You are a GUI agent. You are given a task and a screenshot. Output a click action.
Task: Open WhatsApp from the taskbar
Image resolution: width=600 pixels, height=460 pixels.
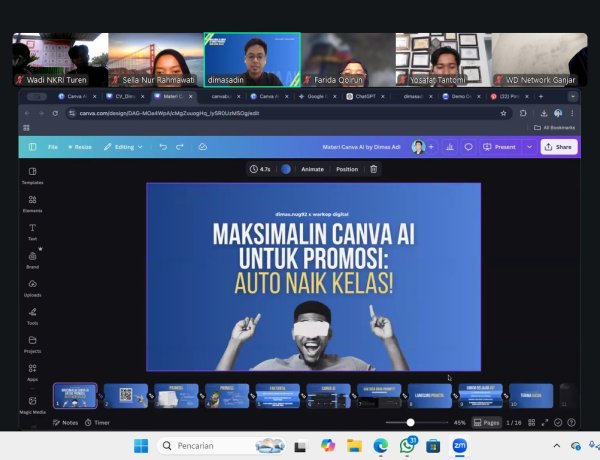pyautogui.click(x=407, y=446)
